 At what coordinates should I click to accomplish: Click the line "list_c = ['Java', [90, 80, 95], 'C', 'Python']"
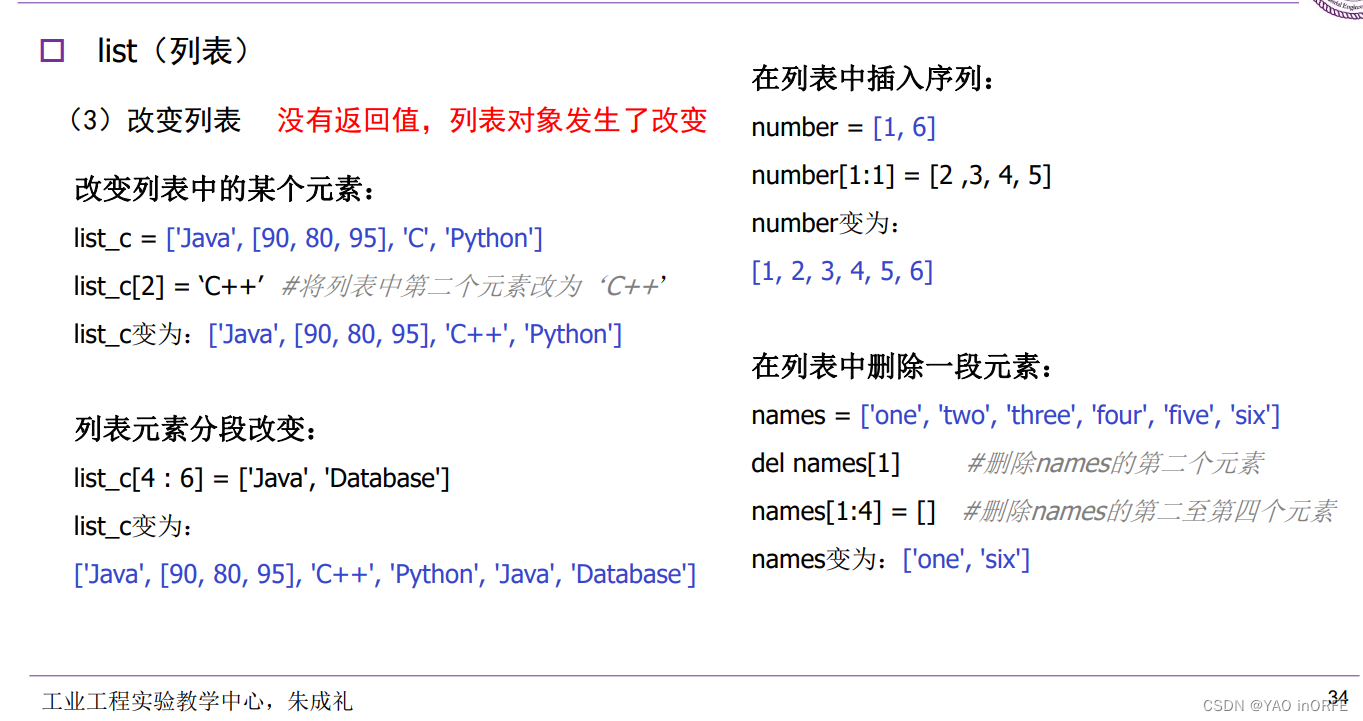tap(308, 238)
